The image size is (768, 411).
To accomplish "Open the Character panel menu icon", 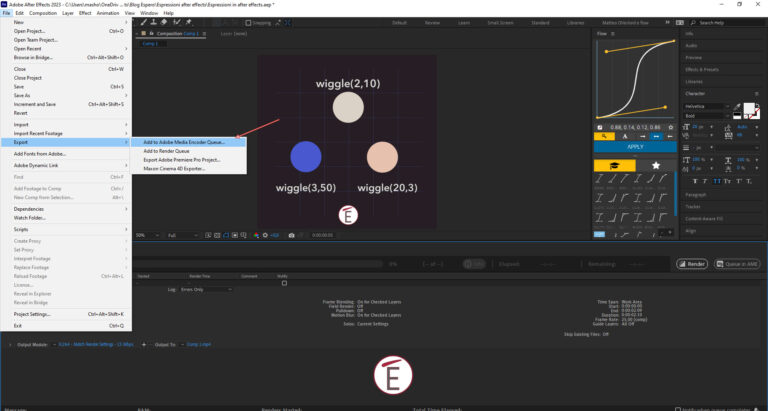I will pyautogui.click(x=757, y=94).
